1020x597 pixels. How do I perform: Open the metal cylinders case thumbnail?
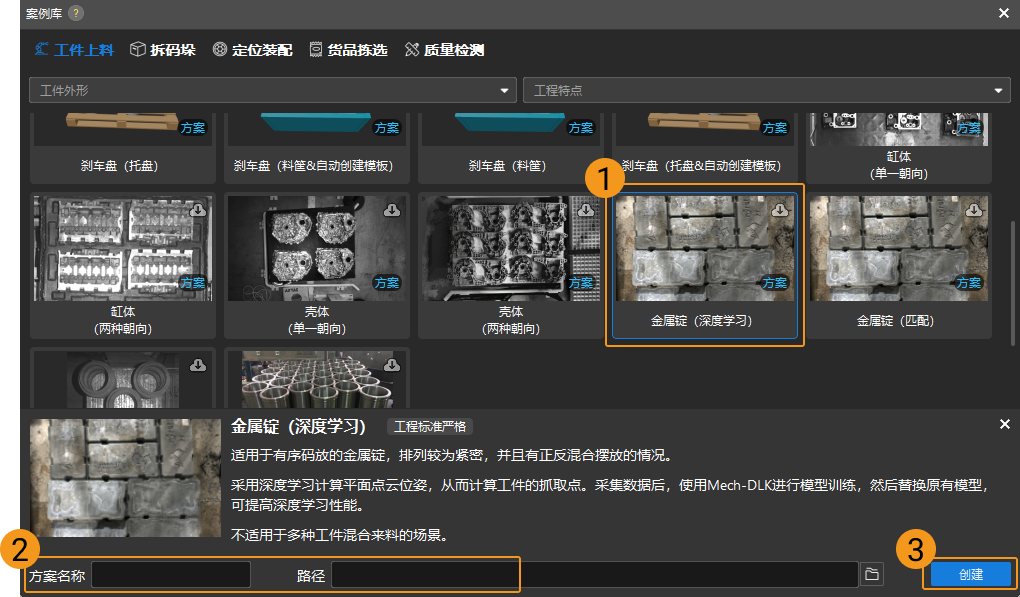click(317, 380)
